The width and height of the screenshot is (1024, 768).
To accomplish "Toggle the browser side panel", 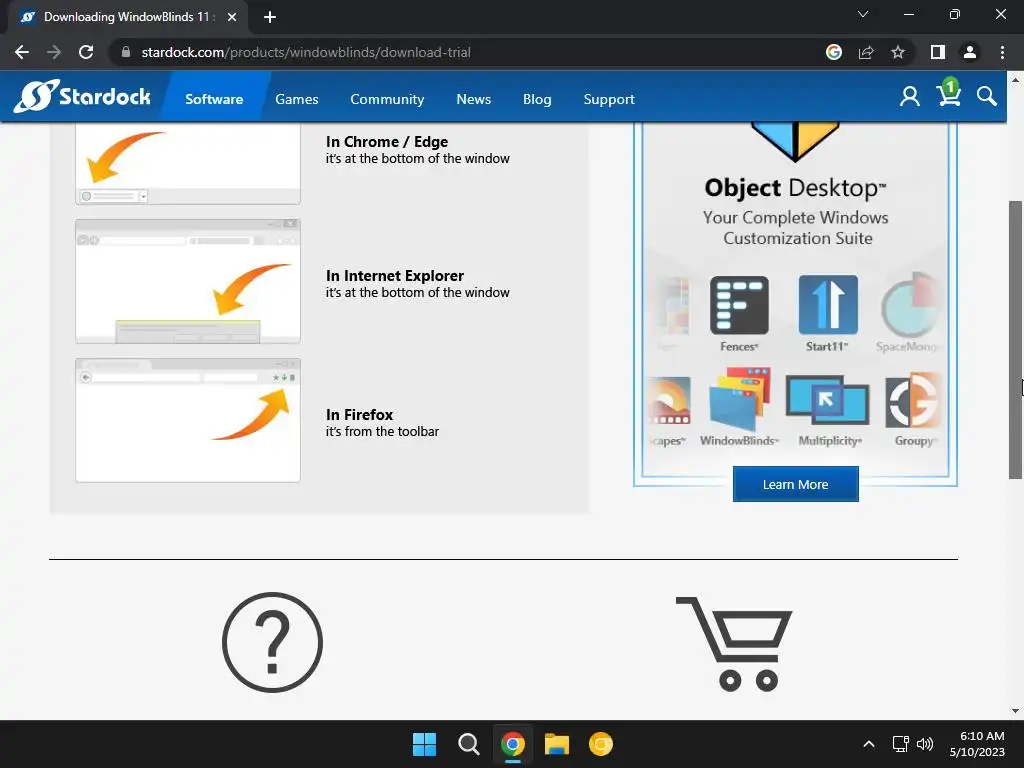I will click(x=938, y=52).
